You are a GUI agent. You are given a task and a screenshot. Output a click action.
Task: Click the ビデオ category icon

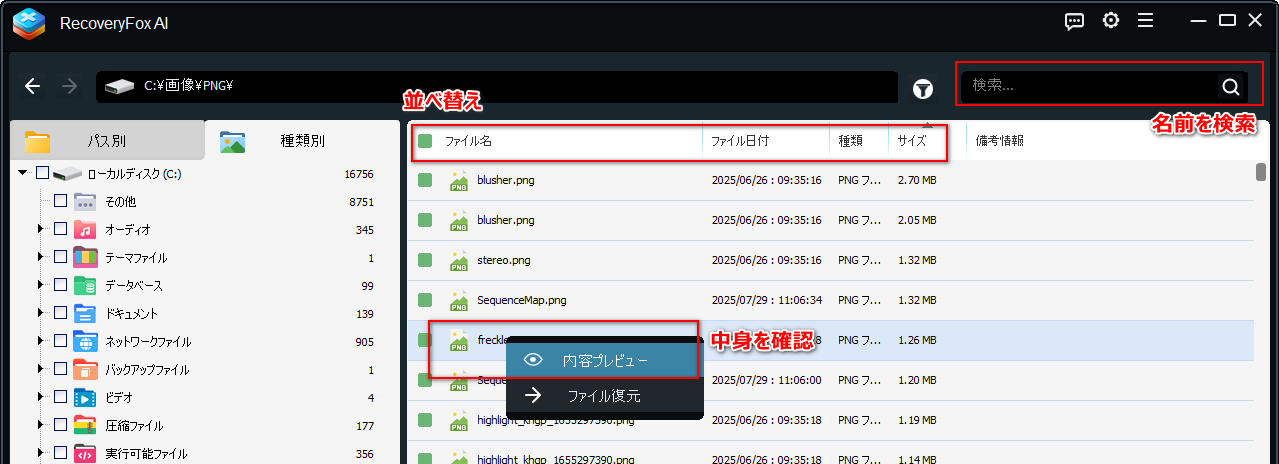tap(85, 397)
